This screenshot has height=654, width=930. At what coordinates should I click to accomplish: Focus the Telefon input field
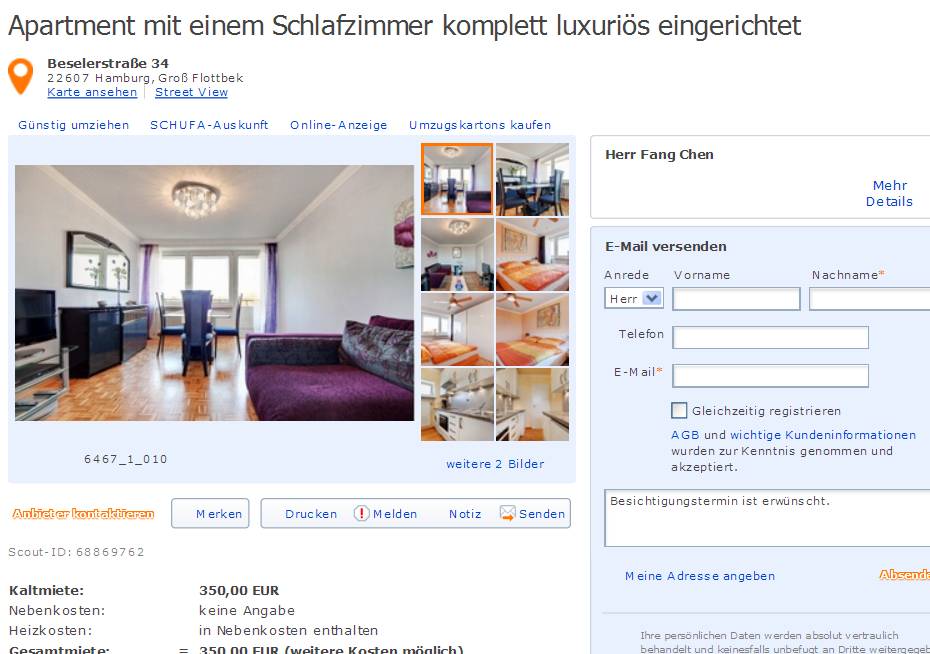tap(770, 337)
